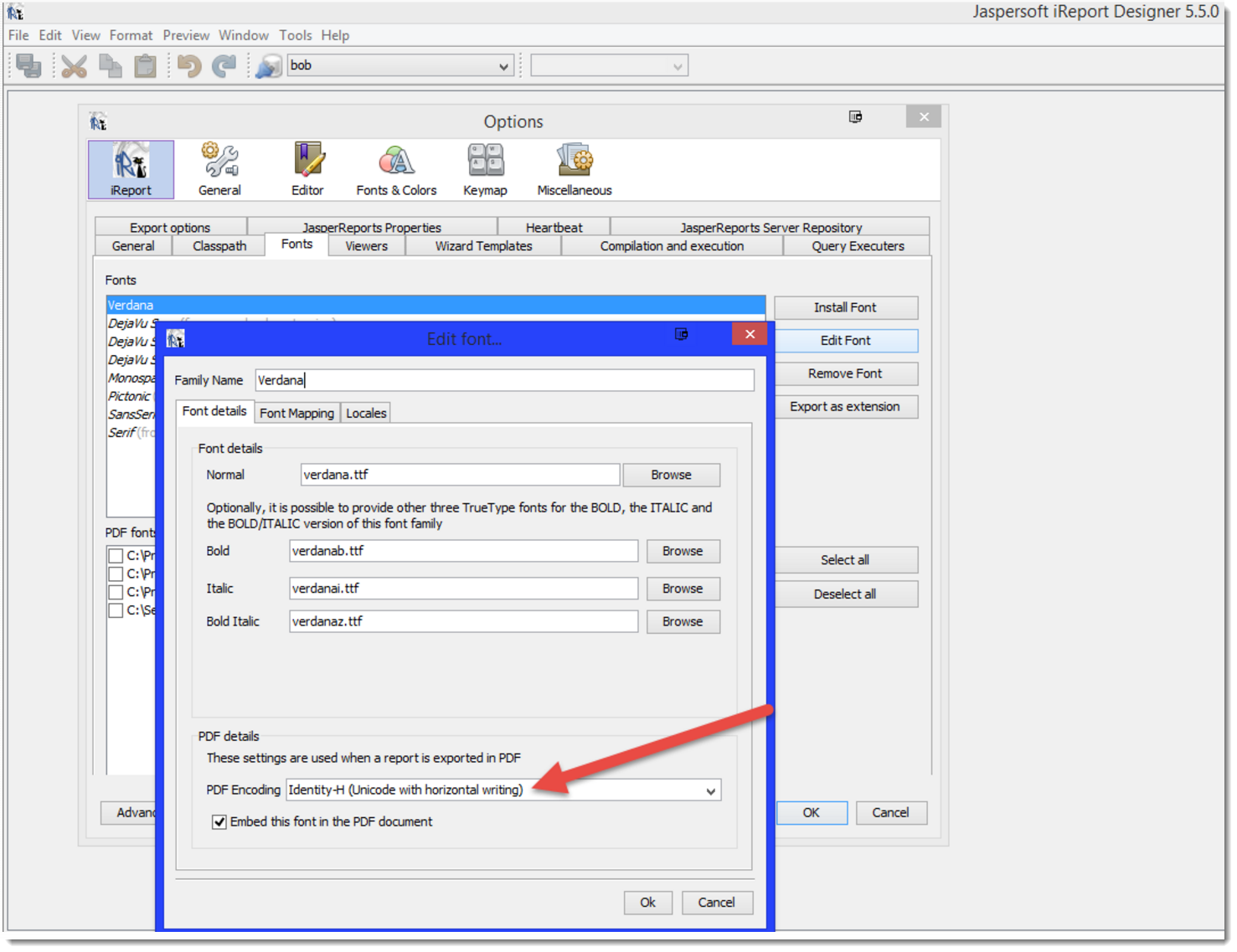Check the third PDF fonts path checkbox
This screenshot has height=952, width=1237.
116,593
